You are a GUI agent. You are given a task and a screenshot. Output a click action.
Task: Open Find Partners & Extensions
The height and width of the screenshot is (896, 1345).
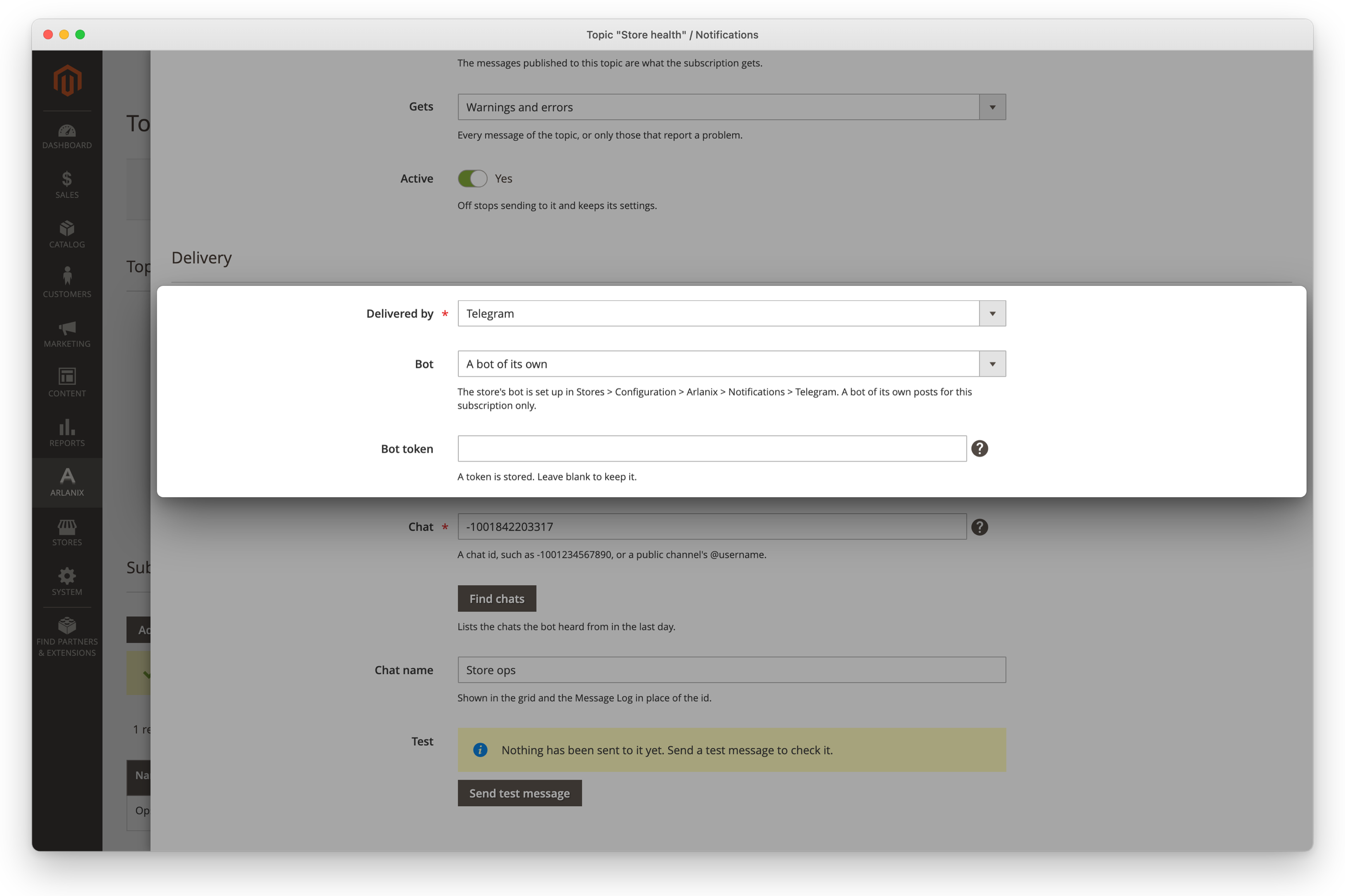coord(67,637)
